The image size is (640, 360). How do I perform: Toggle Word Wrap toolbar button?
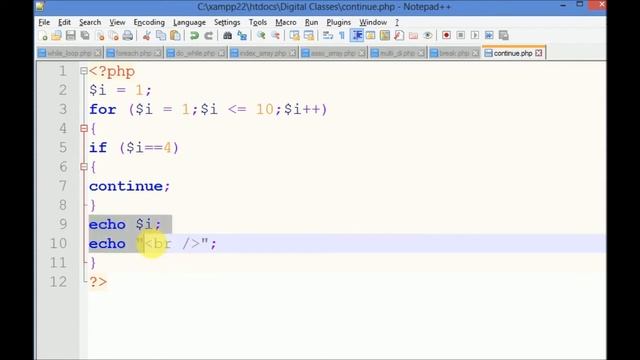328,36
